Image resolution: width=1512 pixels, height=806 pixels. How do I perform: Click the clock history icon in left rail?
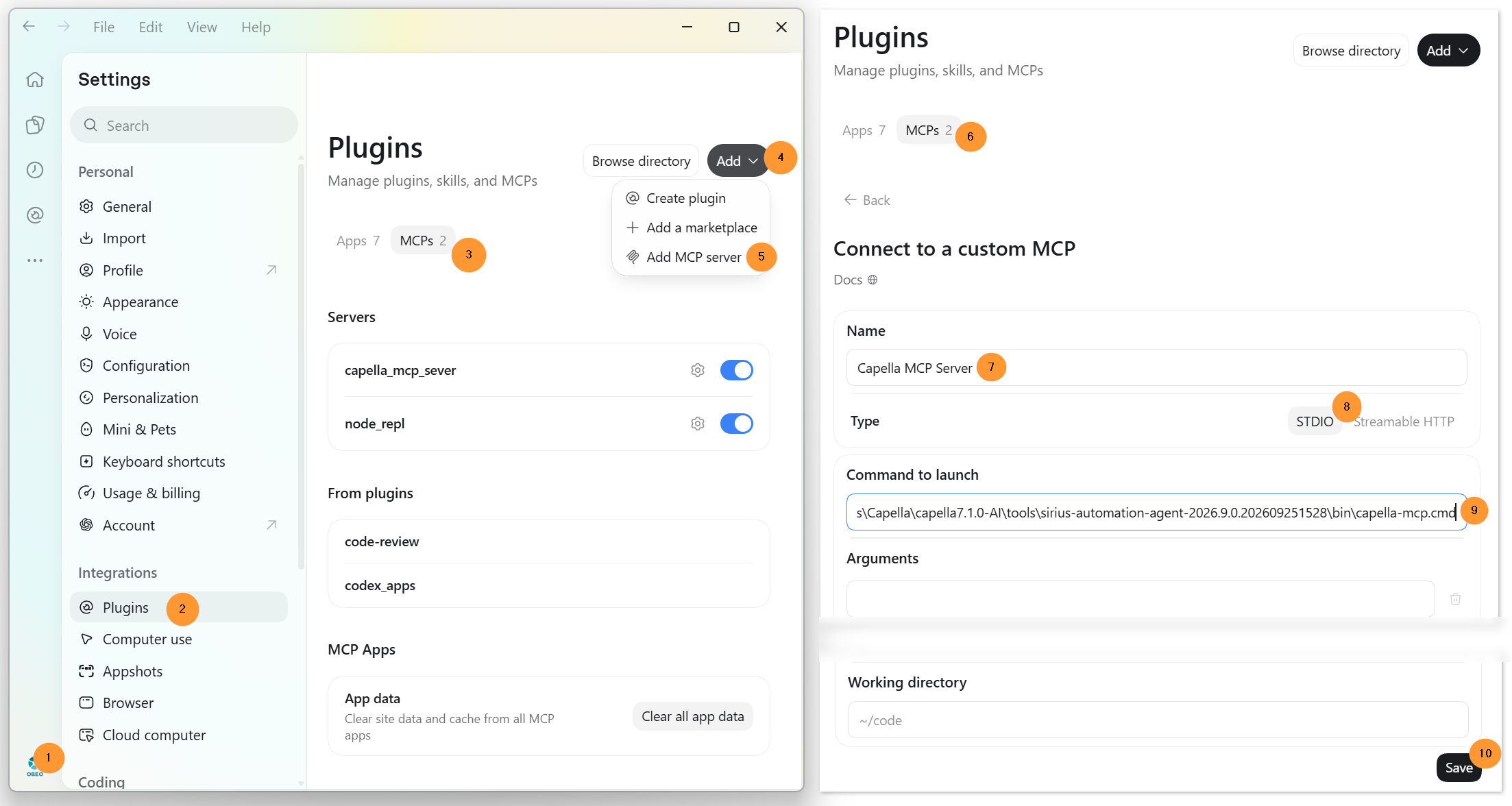click(x=35, y=170)
